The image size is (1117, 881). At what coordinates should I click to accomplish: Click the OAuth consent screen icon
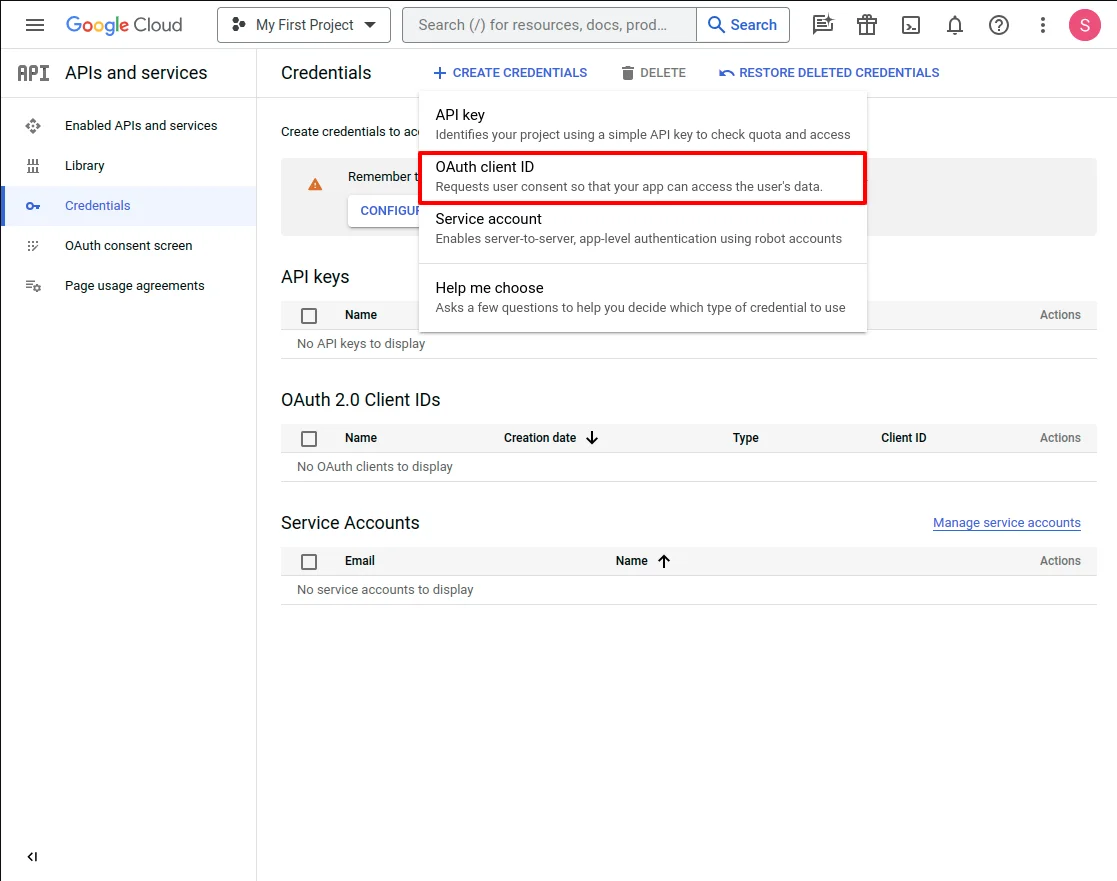(x=33, y=246)
